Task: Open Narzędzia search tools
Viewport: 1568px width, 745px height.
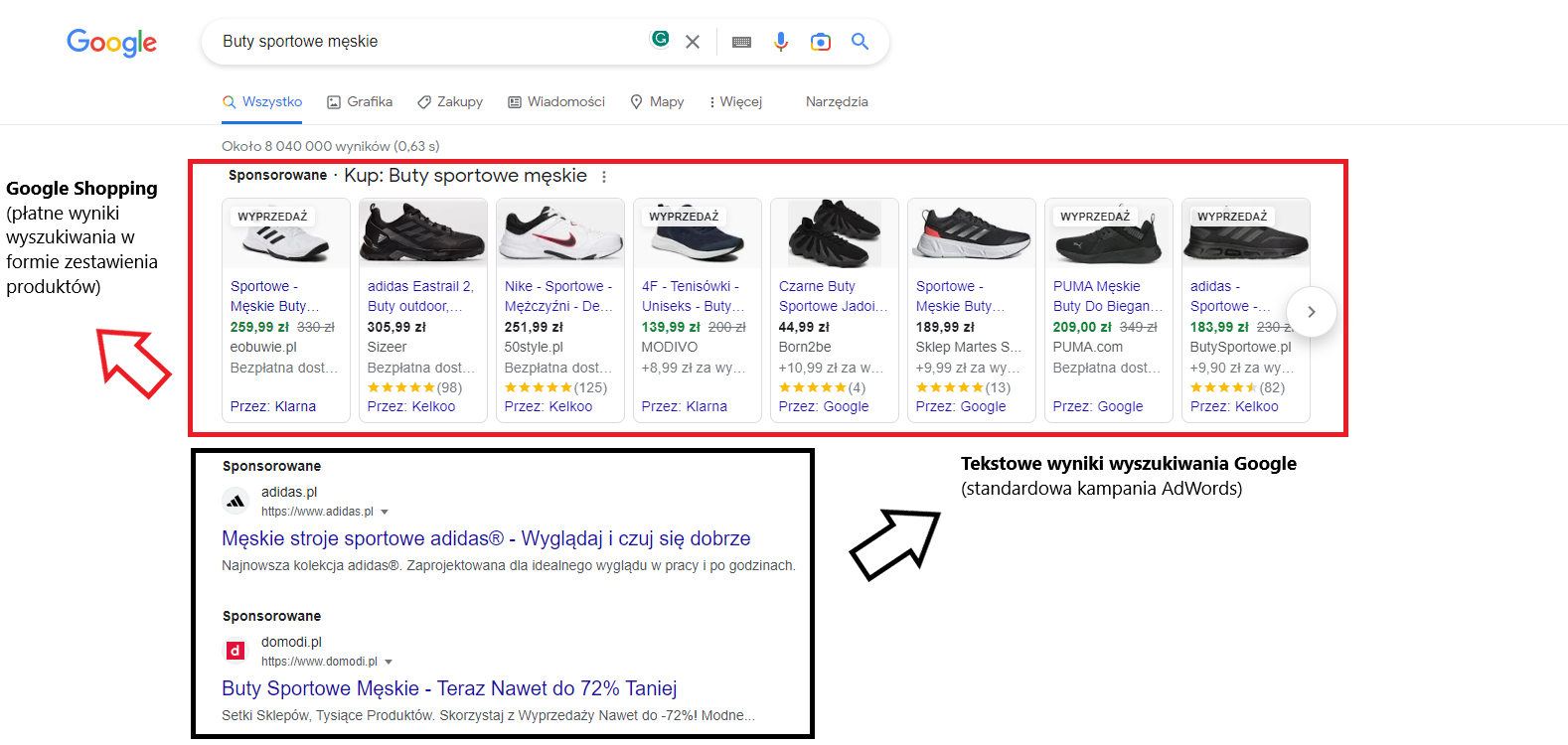Action: tap(837, 102)
